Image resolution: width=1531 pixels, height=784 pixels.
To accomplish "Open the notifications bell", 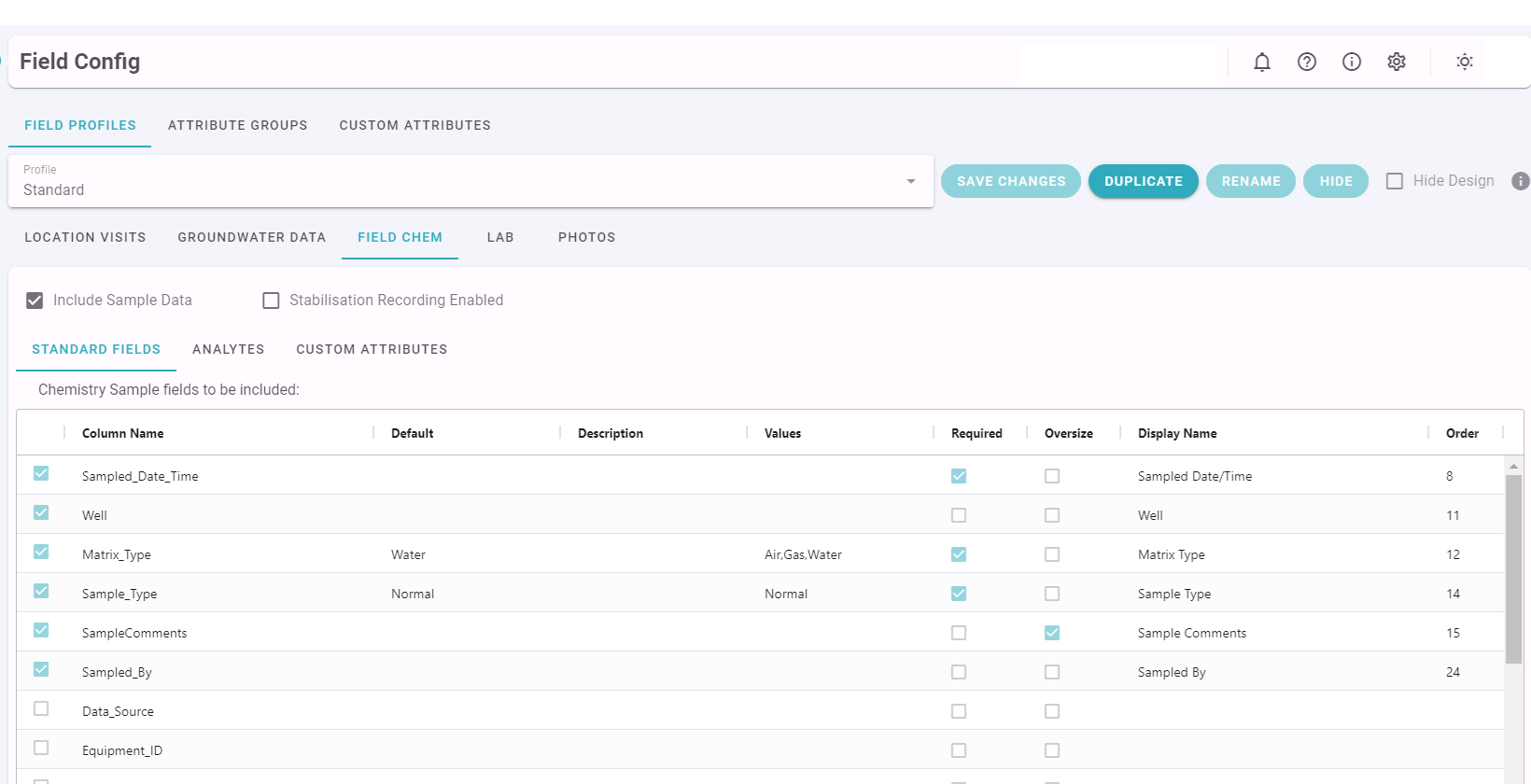I will (1262, 62).
